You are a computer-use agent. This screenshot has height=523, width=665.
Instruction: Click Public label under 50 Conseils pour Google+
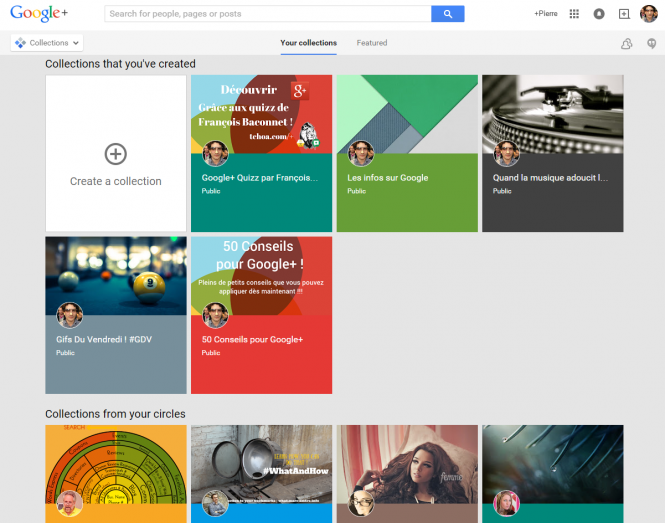pyautogui.click(x=211, y=352)
